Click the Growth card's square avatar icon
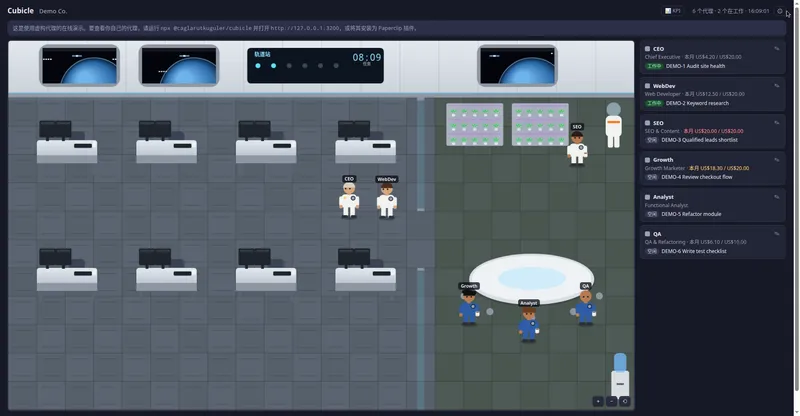This screenshot has width=800, height=416. tap(647, 160)
